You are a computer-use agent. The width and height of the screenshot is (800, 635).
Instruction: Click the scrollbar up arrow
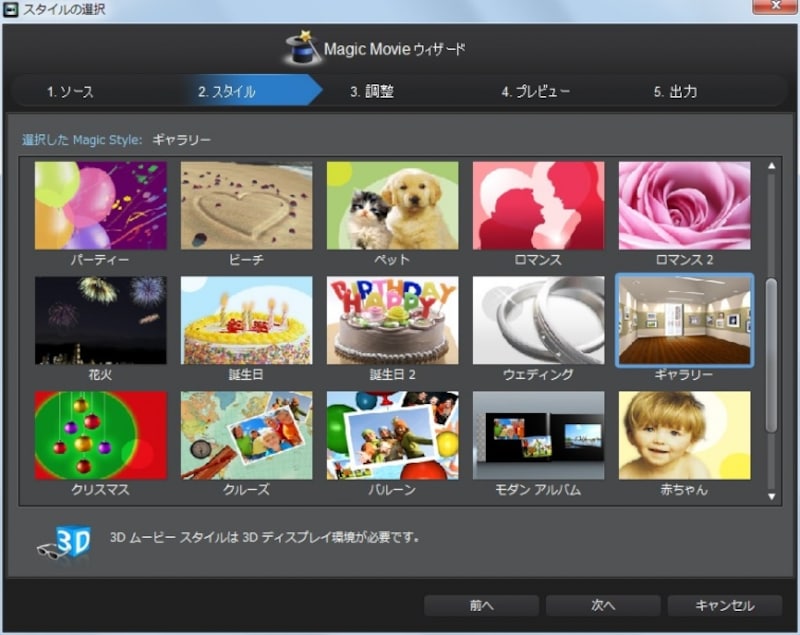(x=771, y=166)
